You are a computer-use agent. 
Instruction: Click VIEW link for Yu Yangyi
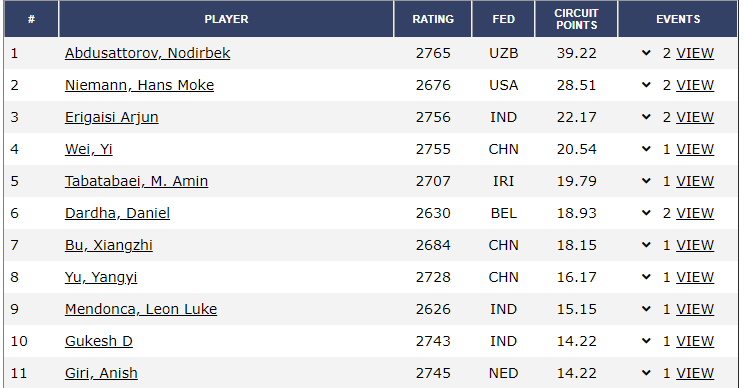[x=695, y=277]
